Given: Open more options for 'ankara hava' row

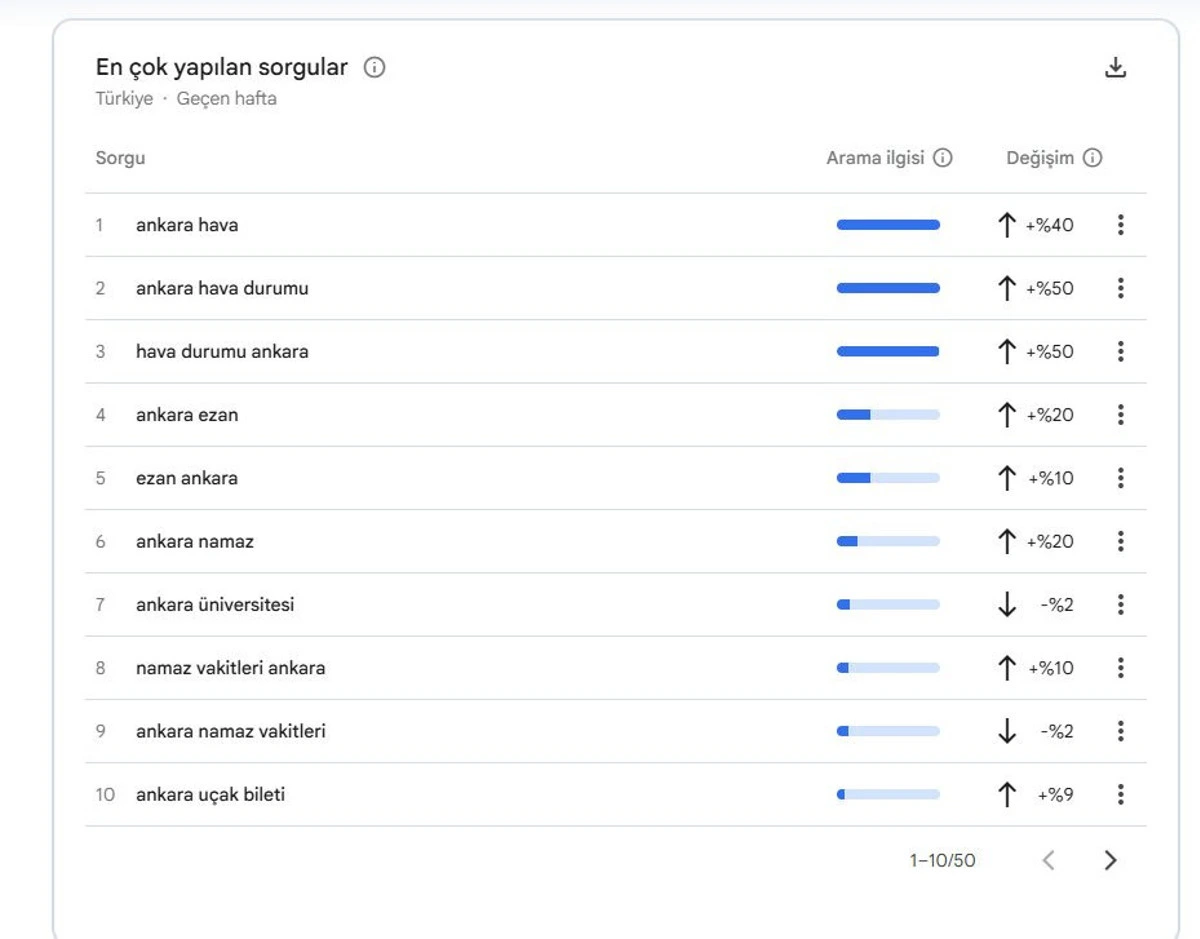Looking at the screenshot, I should pos(1120,225).
